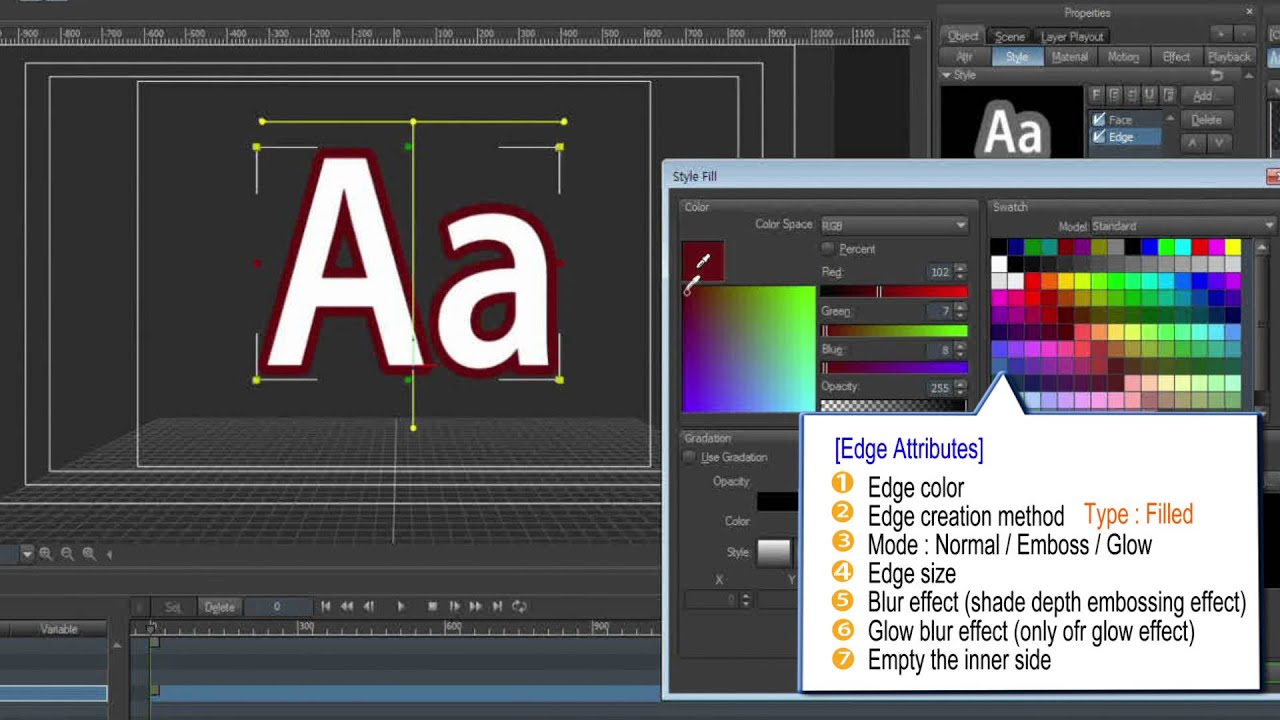Move style layer down with arrow

click(1218, 143)
